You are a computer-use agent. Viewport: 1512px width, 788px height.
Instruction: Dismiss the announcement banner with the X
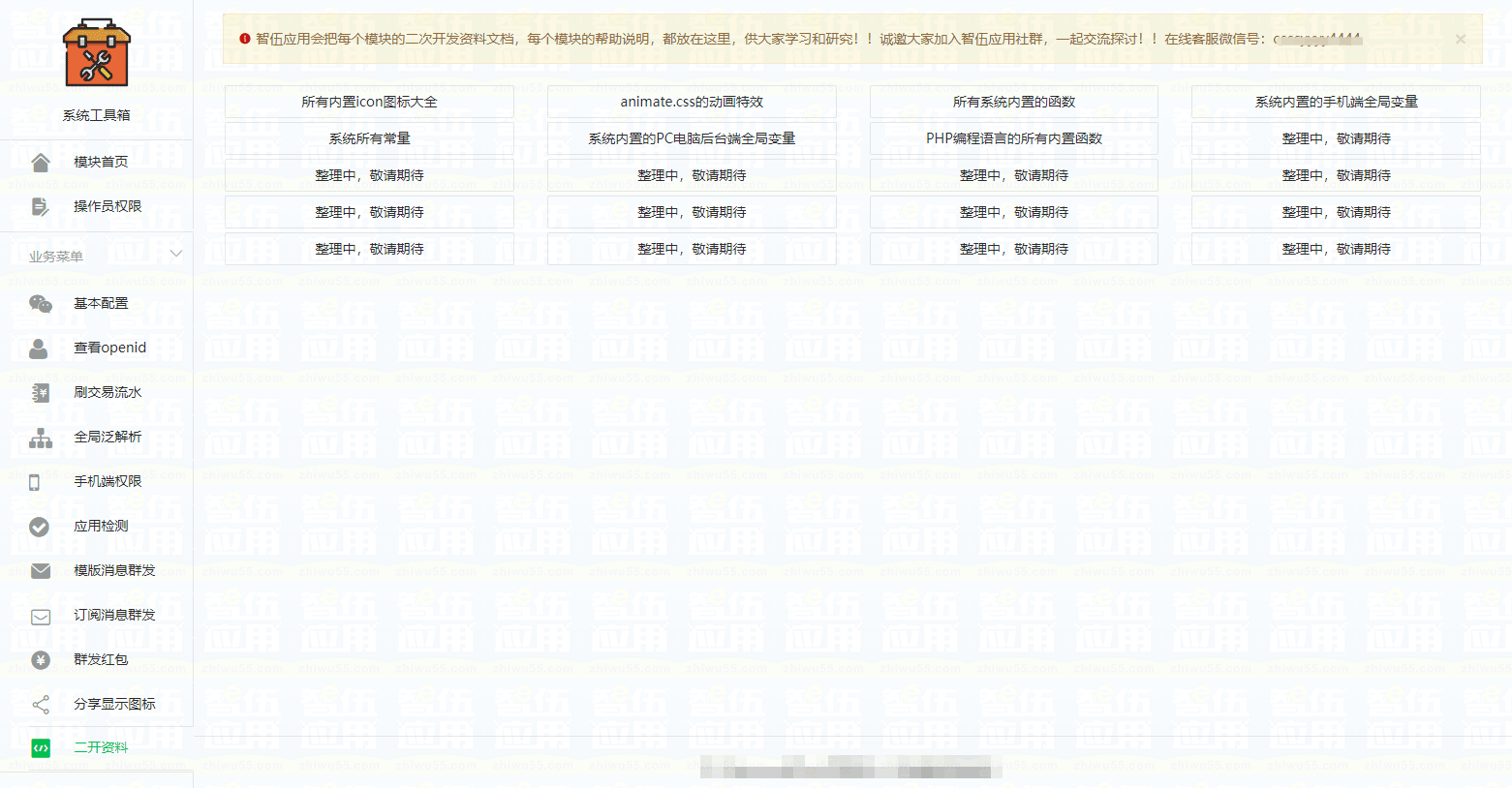click(x=1459, y=39)
